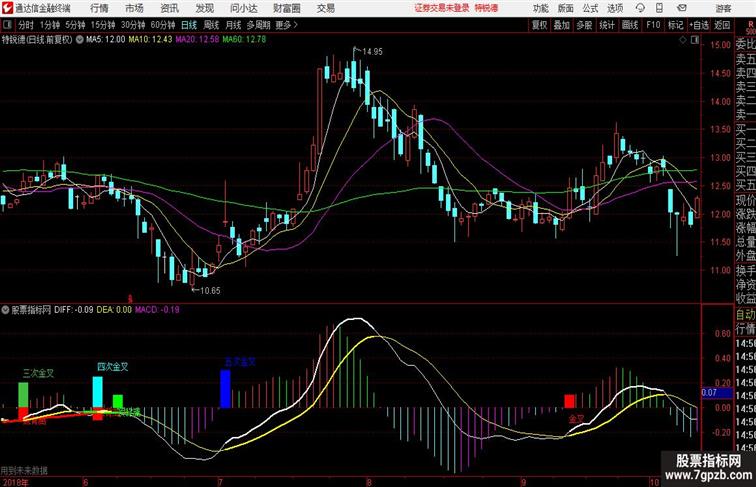Switch to 30分钟 period tab
Viewport: 756px width, 487px height.
(x=133, y=25)
